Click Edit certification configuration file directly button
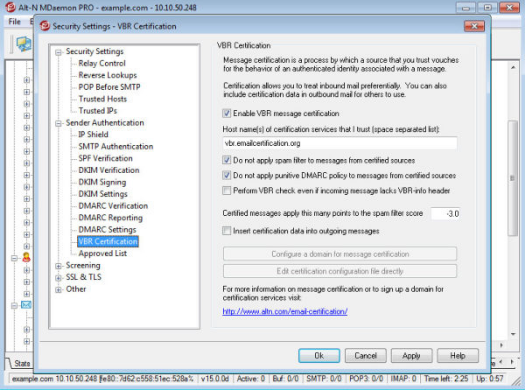526x391 pixels. click(x=340, y=271)
